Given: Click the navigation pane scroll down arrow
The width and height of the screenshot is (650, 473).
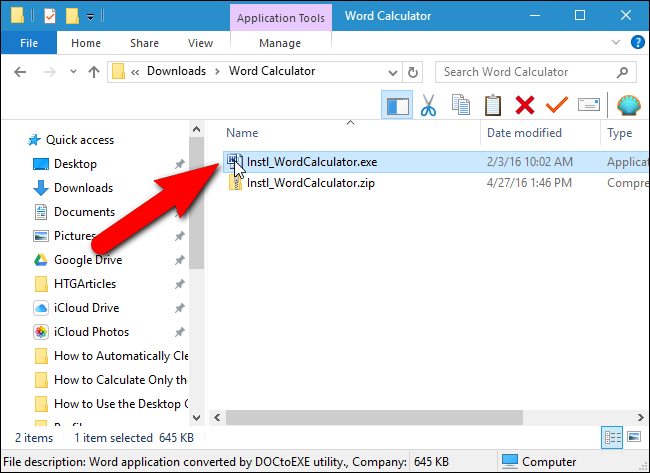Looking at the screenshot, I should (x=196, y=417).
